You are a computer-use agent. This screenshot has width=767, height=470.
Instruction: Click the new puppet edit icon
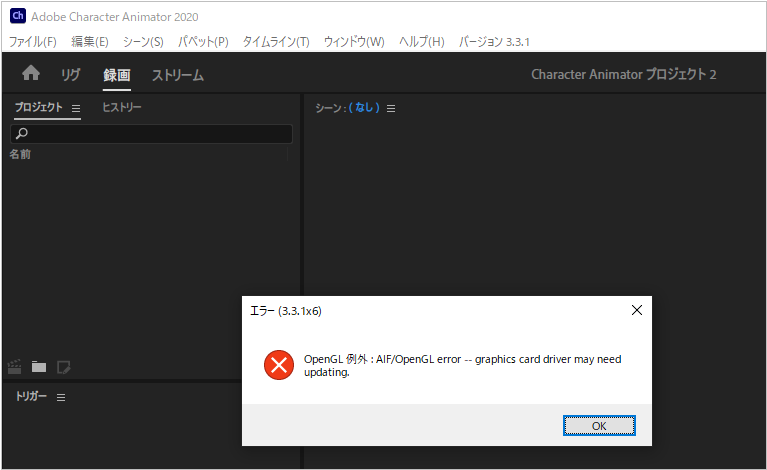(64, 367)
